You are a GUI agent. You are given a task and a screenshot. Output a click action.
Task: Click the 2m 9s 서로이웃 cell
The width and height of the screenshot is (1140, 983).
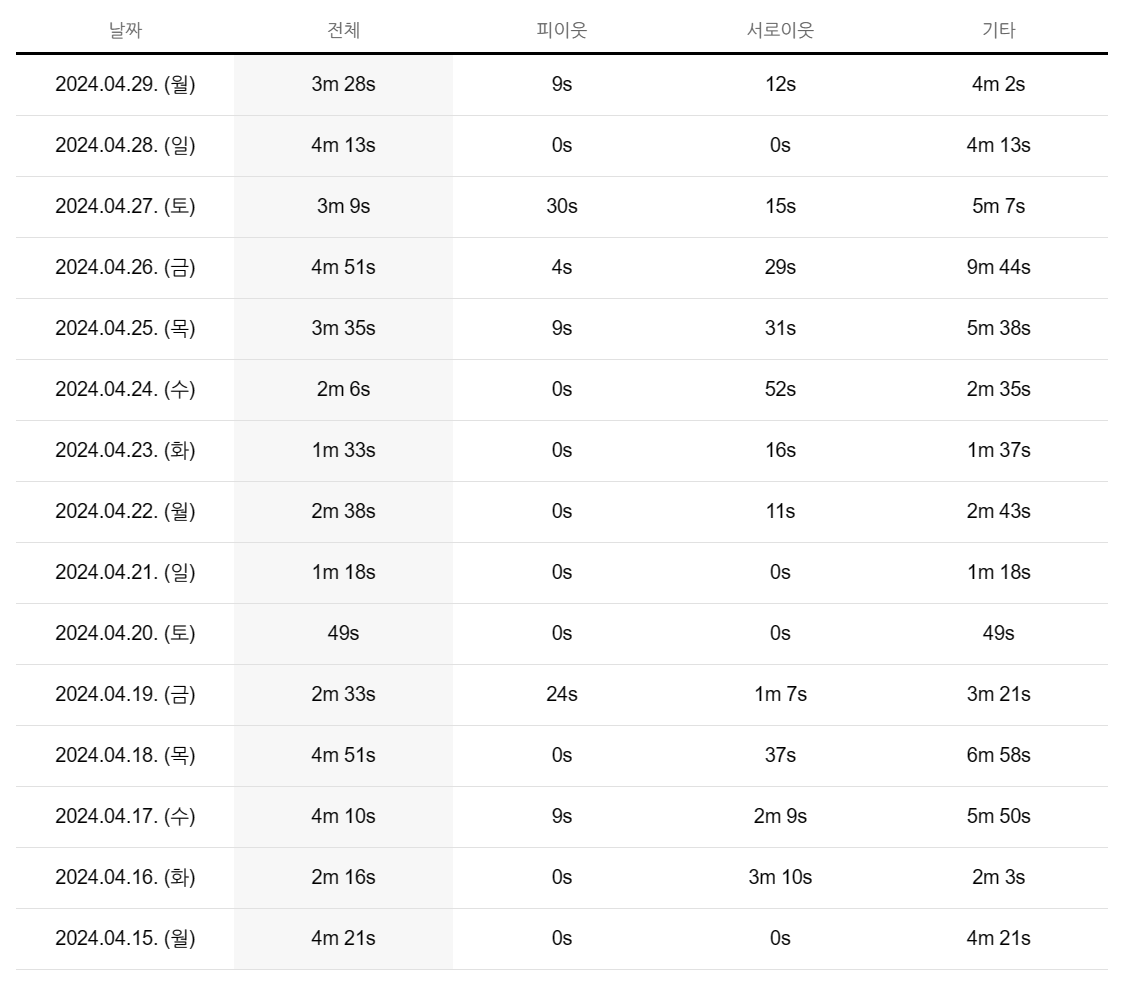tap(780, 817)
